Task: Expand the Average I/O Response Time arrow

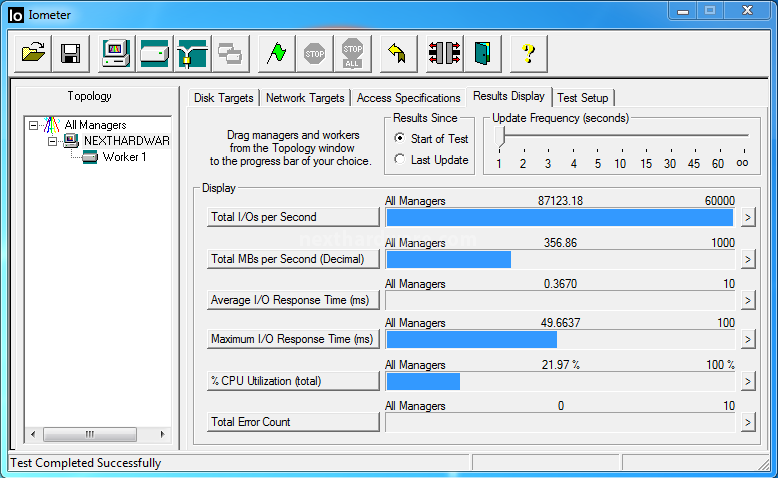Action: tap(748, 300)
